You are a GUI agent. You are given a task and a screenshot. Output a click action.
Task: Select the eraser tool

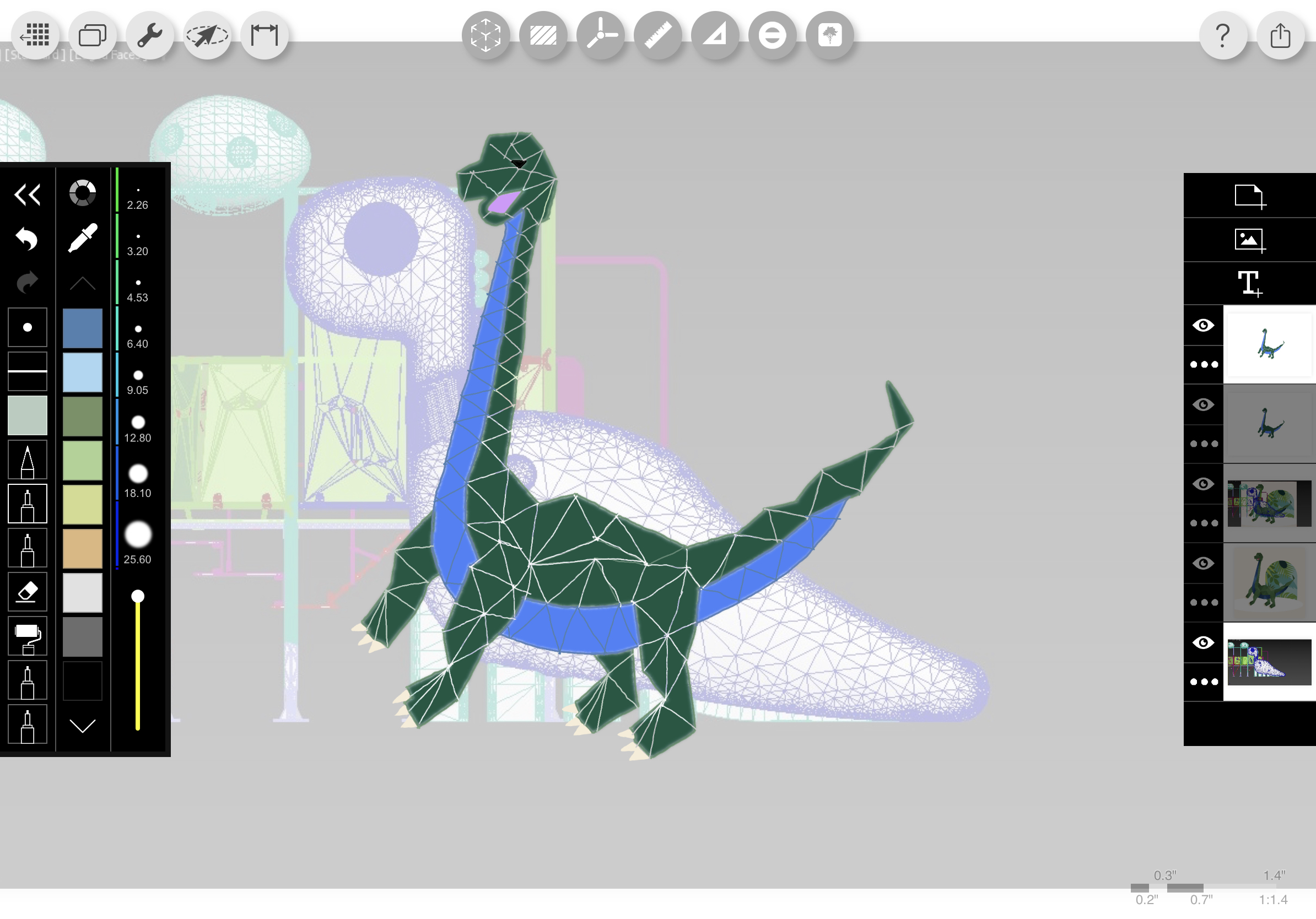coord(27,592)
